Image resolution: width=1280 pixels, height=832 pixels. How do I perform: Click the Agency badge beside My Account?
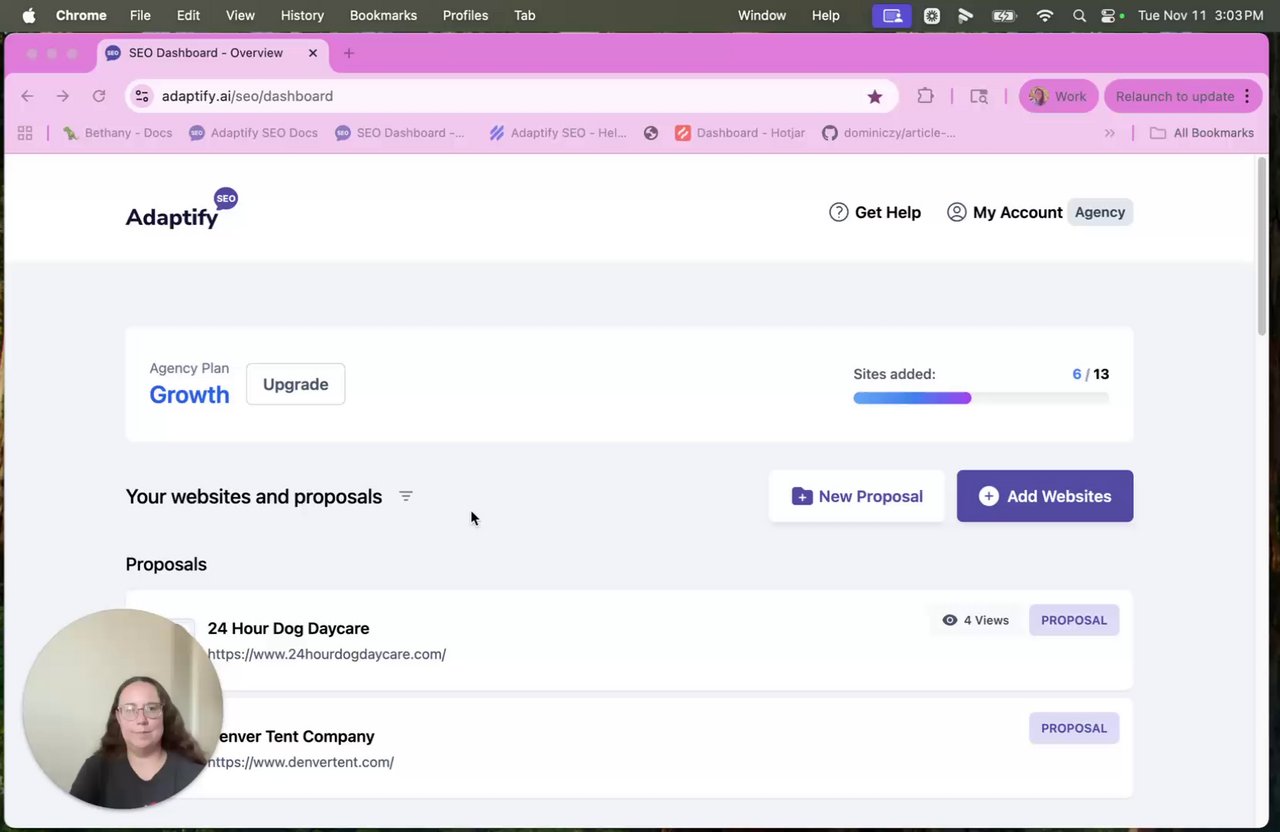click(x=1100, y=212)
